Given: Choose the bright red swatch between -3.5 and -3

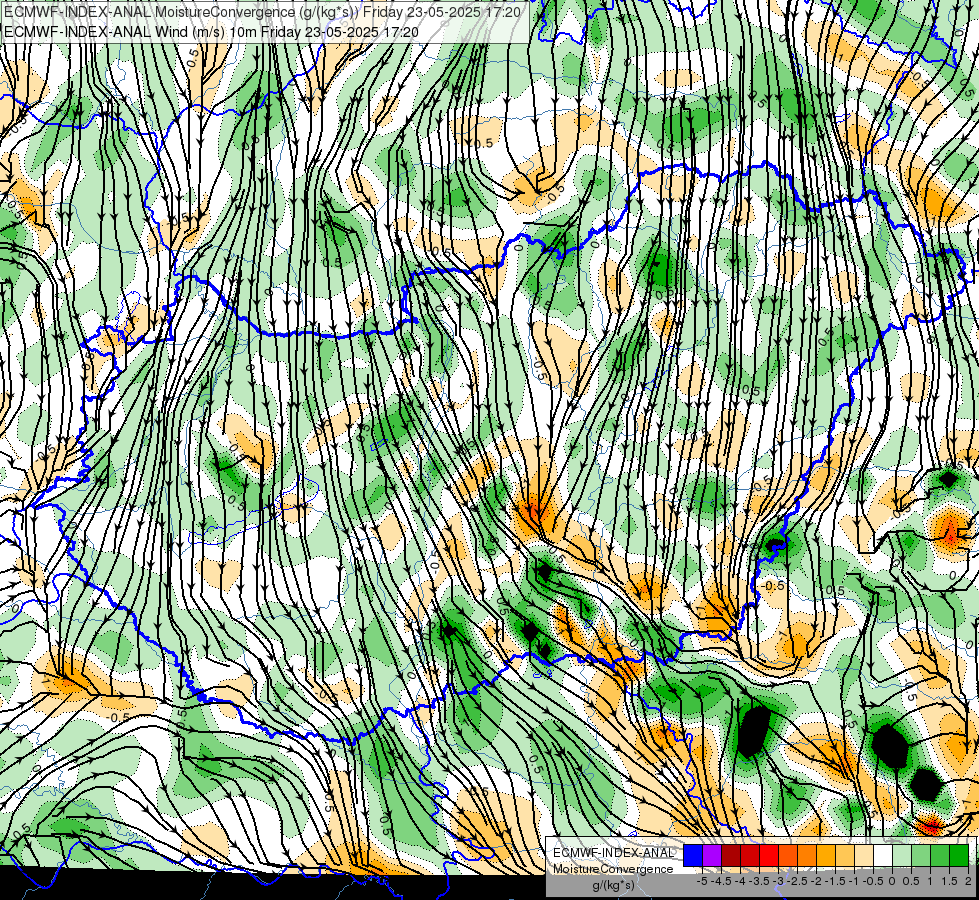Looking at the screenshot, I should [769, 855].
